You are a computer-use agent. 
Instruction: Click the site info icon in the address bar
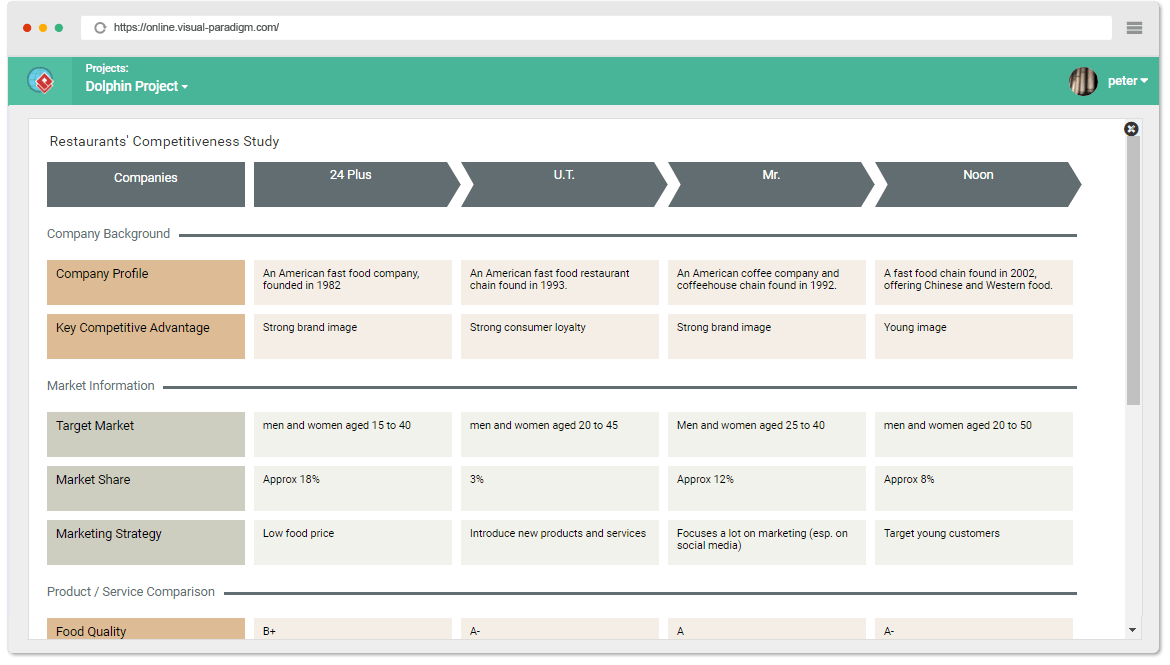coord(97,28)
